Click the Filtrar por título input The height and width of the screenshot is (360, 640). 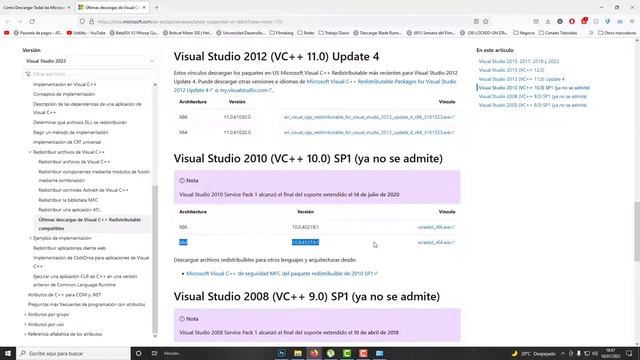click(90, 74)
